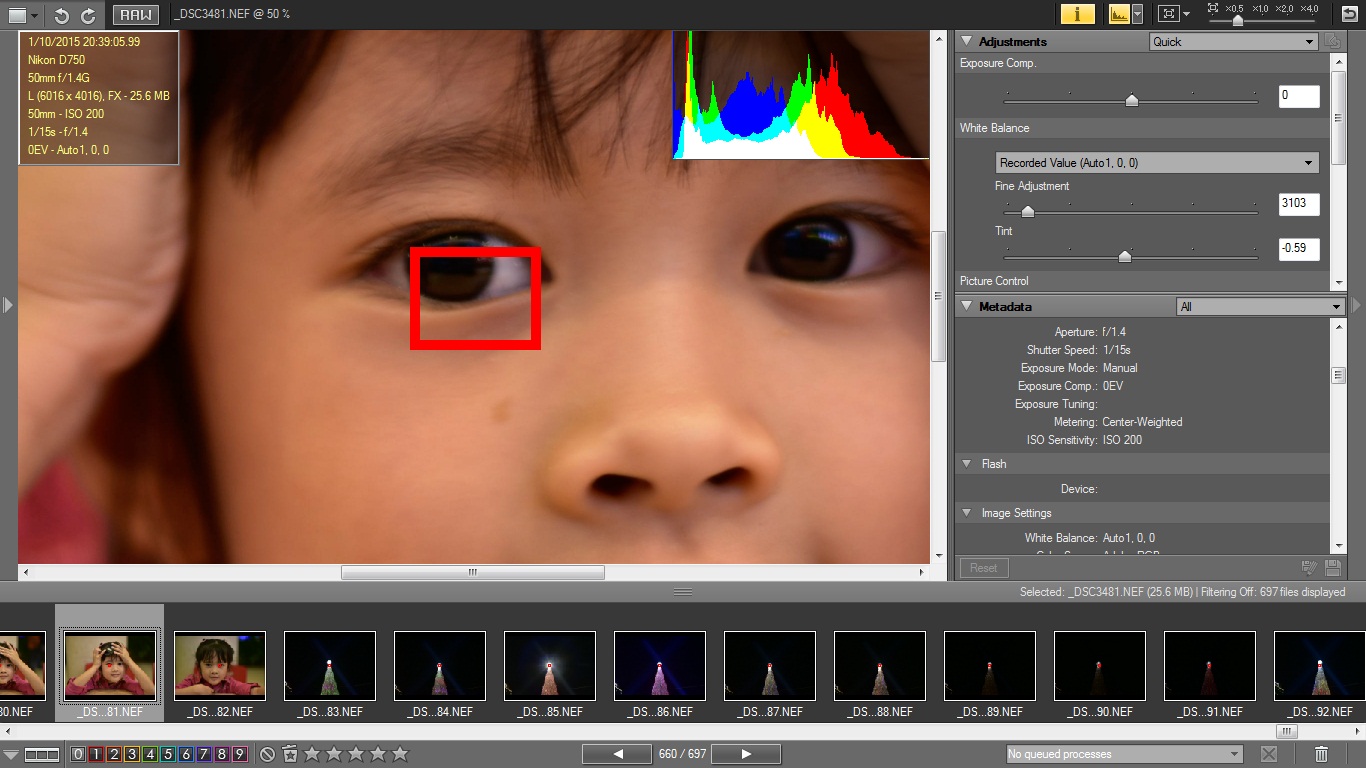The width and height of the screenshot is (1366, 768).
Task: Select the _DSC3482.NEF thumbnail
Action: coord(220,666)
